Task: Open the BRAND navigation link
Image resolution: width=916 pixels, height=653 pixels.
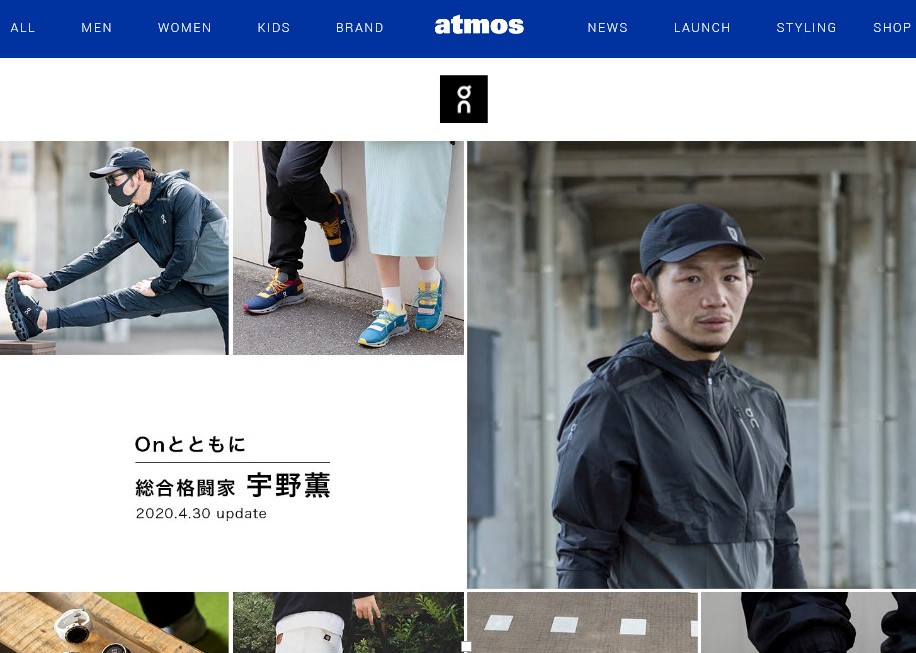Action: tap(360, 27)
